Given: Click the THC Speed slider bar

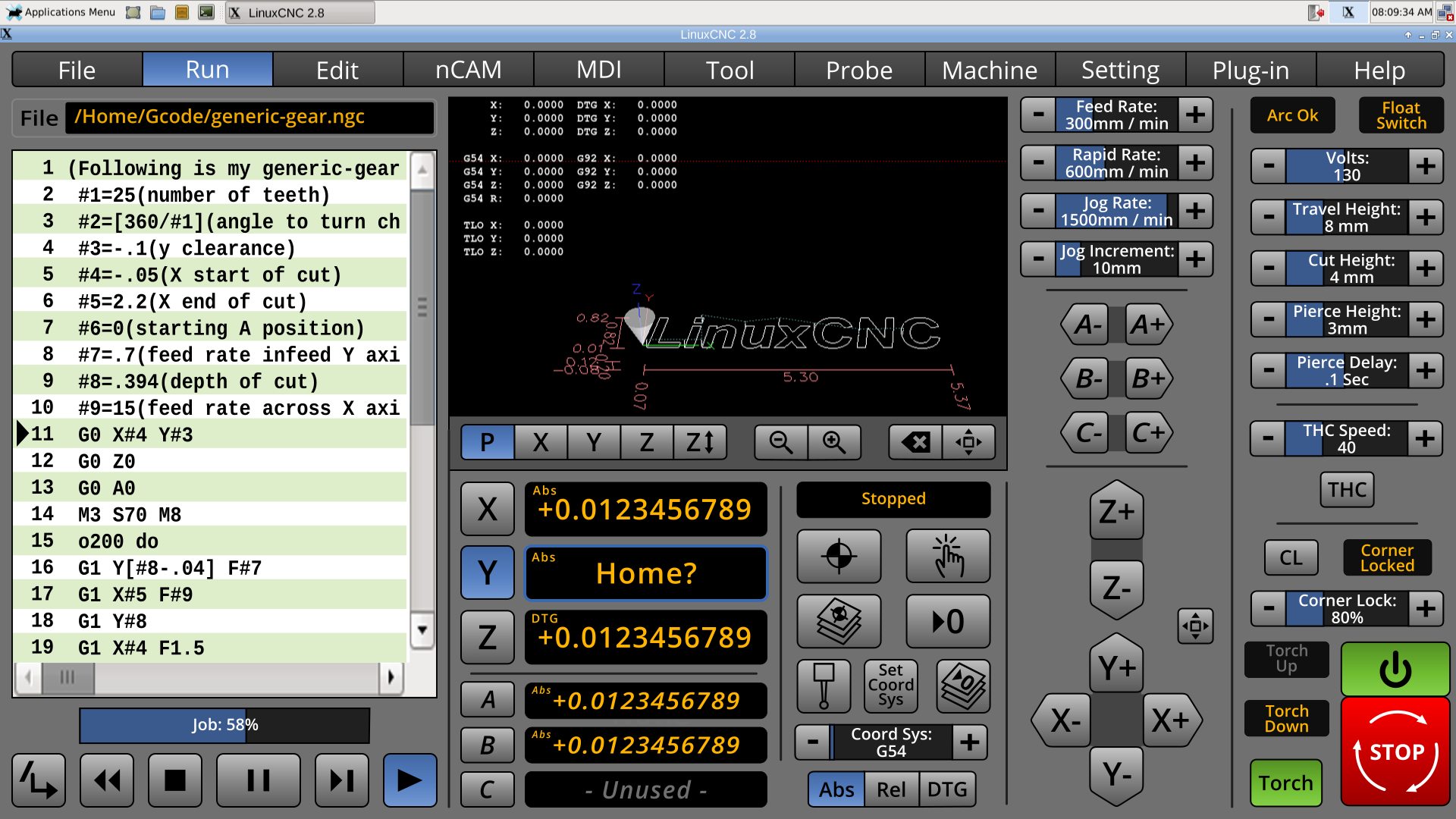Looking at the screenshot, I should [1347, 438].
